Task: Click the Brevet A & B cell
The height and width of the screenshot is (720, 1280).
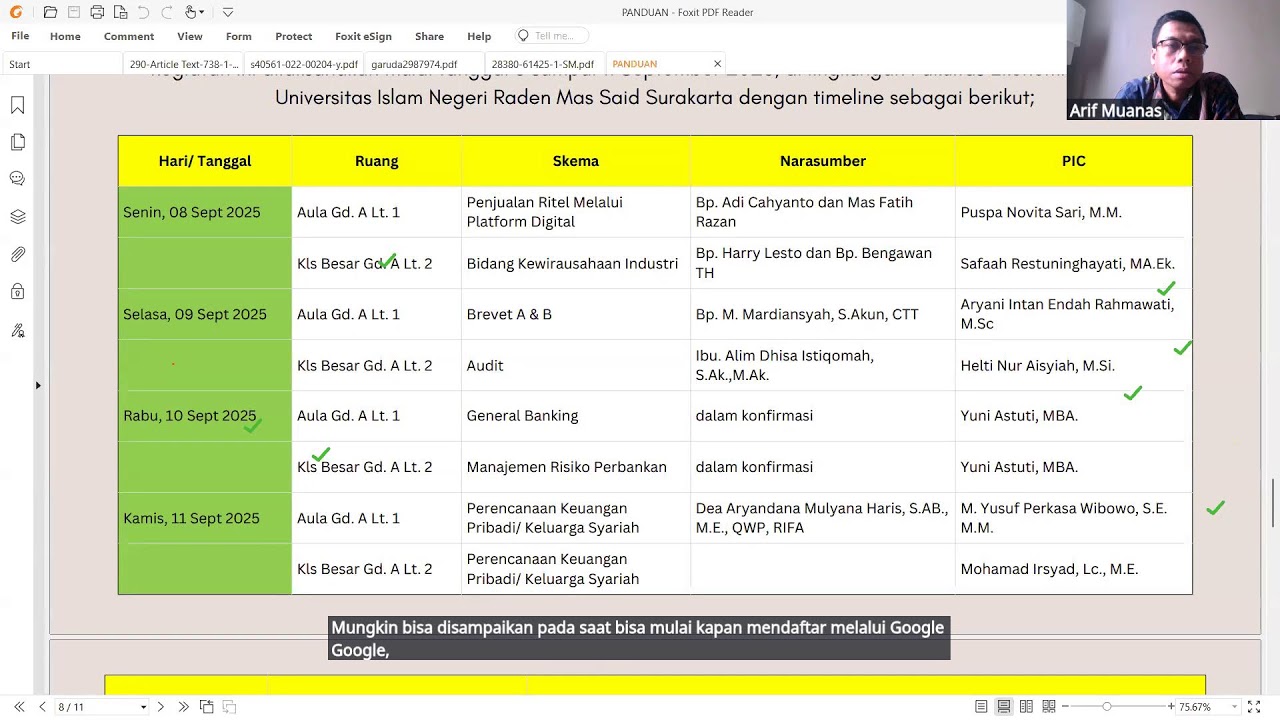Action: (575, 314)
